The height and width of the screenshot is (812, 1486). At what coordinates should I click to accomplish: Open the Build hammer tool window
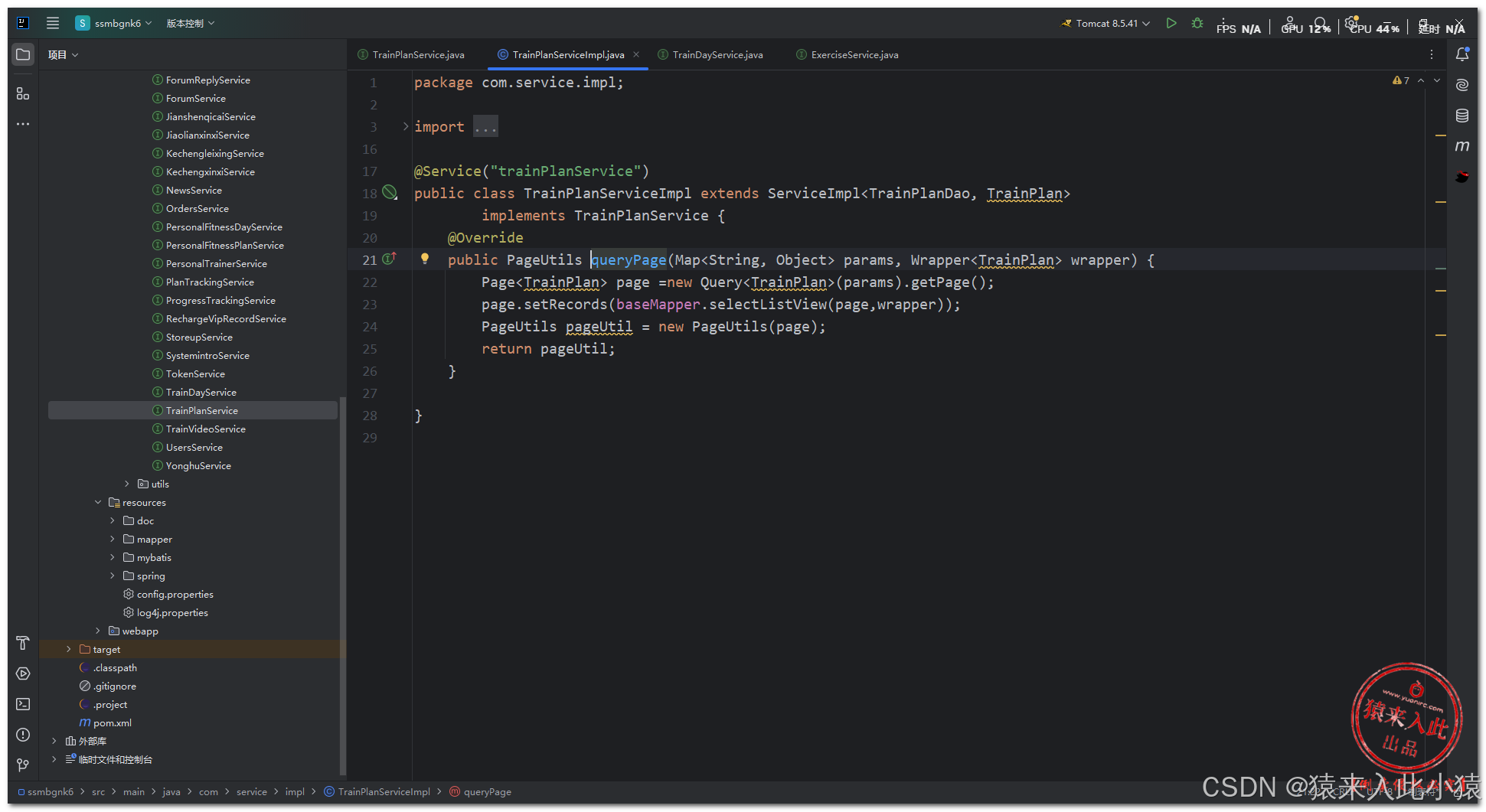pyautogui.click(x=23, y=643)
